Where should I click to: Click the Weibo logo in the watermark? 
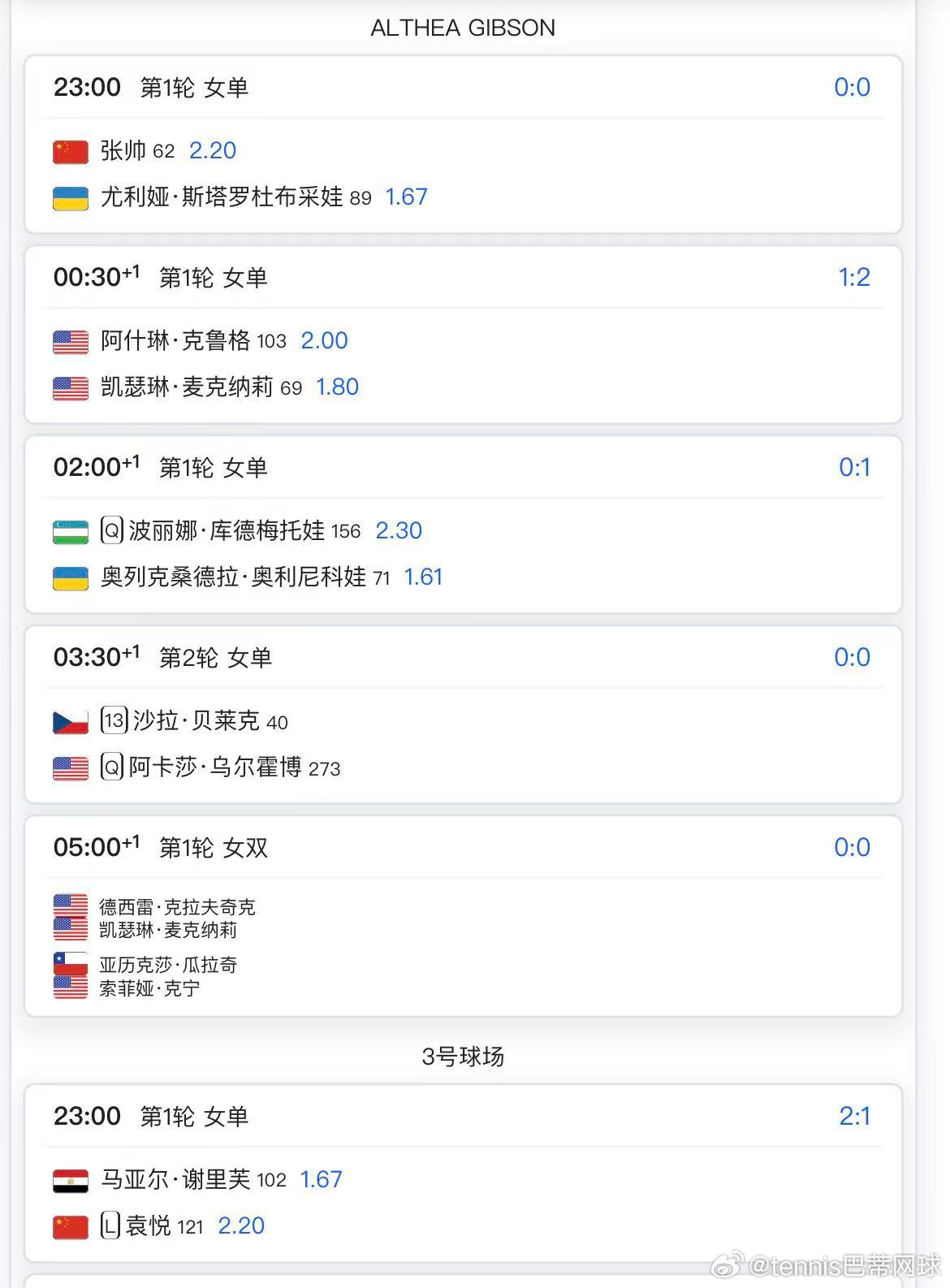pos(728,1265)
